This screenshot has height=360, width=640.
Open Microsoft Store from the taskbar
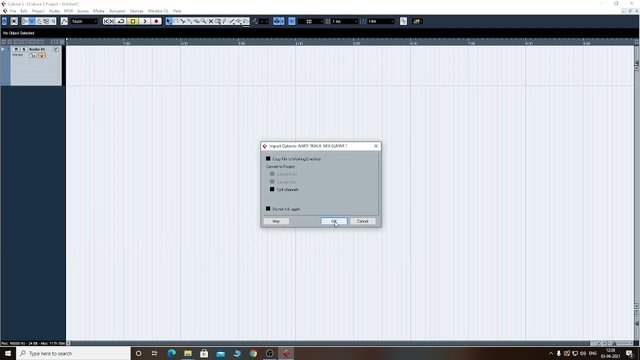pos(204,353)
